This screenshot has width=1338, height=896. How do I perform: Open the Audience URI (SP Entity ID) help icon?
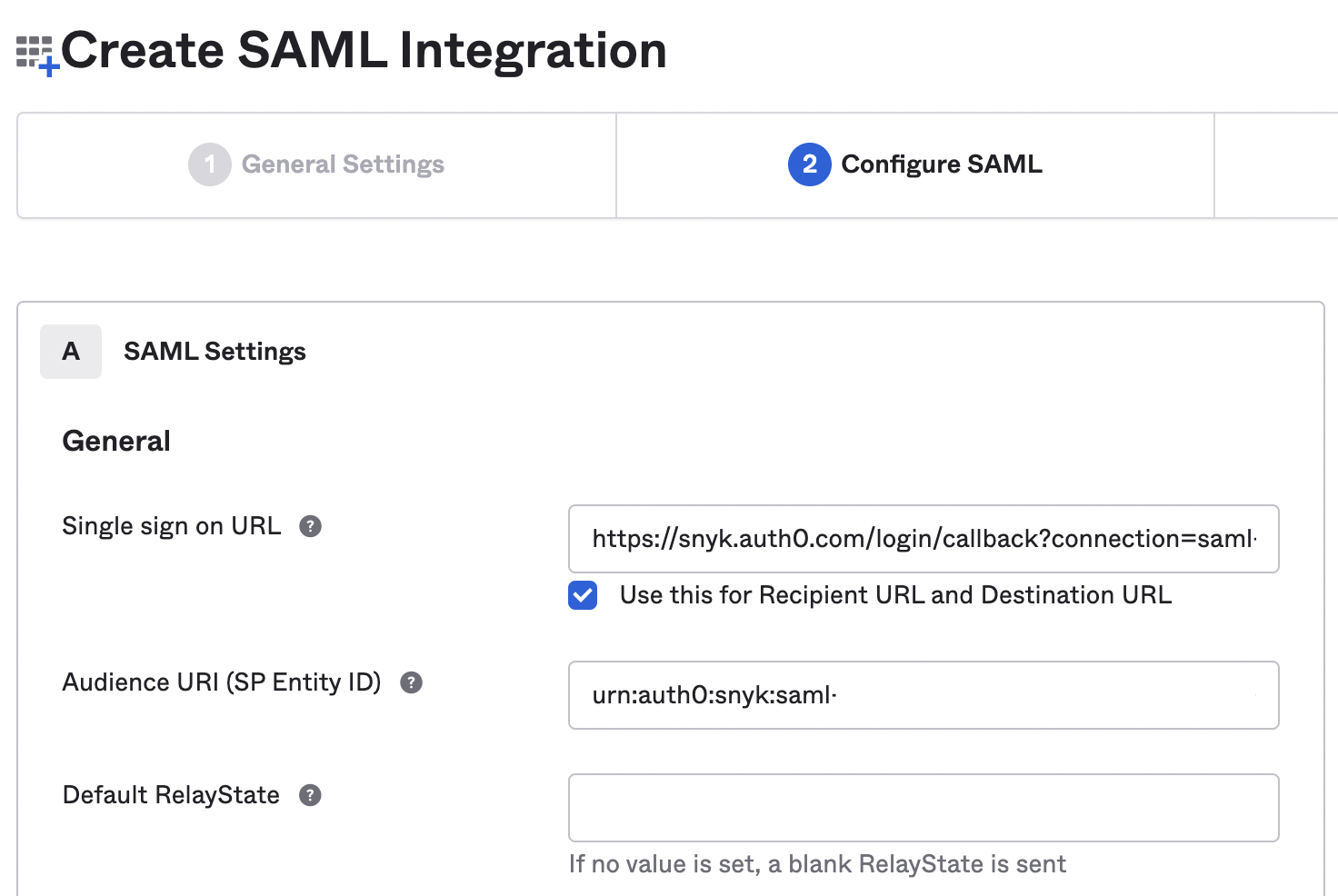tap(411, 682)
